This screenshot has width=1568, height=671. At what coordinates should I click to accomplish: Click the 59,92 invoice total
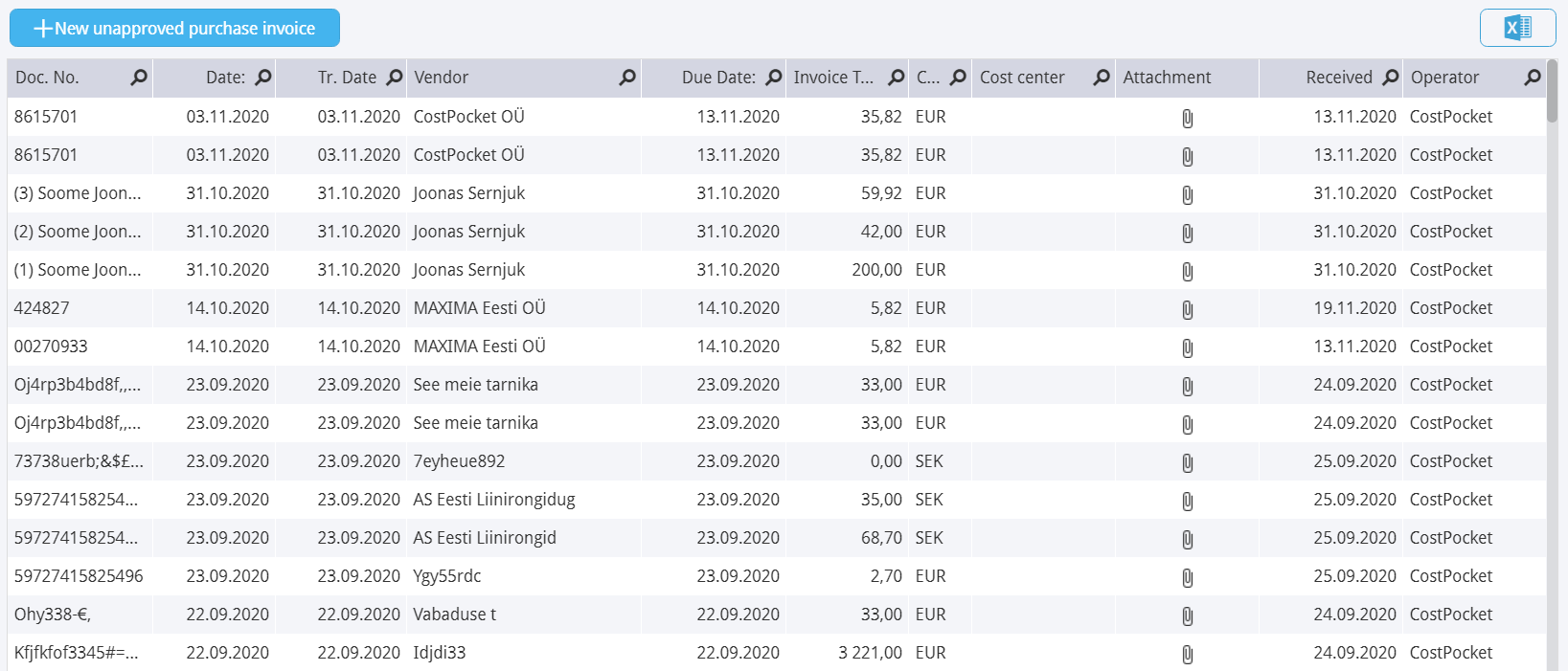tap(881, 193)
